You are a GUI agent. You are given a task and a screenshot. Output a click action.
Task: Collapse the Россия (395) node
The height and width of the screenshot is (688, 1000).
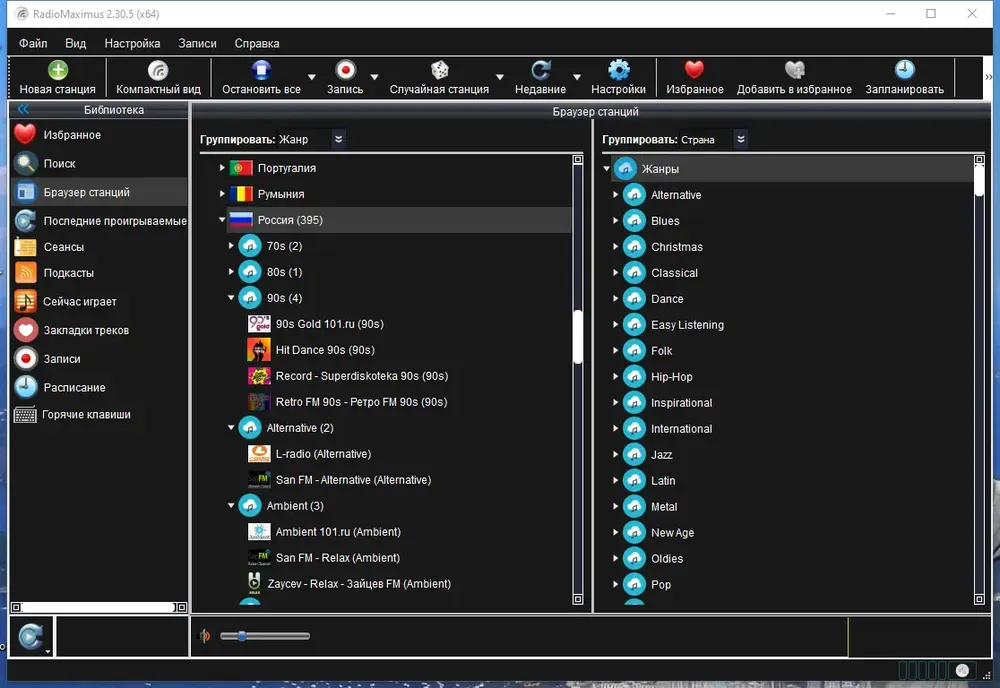click(222, 219)
